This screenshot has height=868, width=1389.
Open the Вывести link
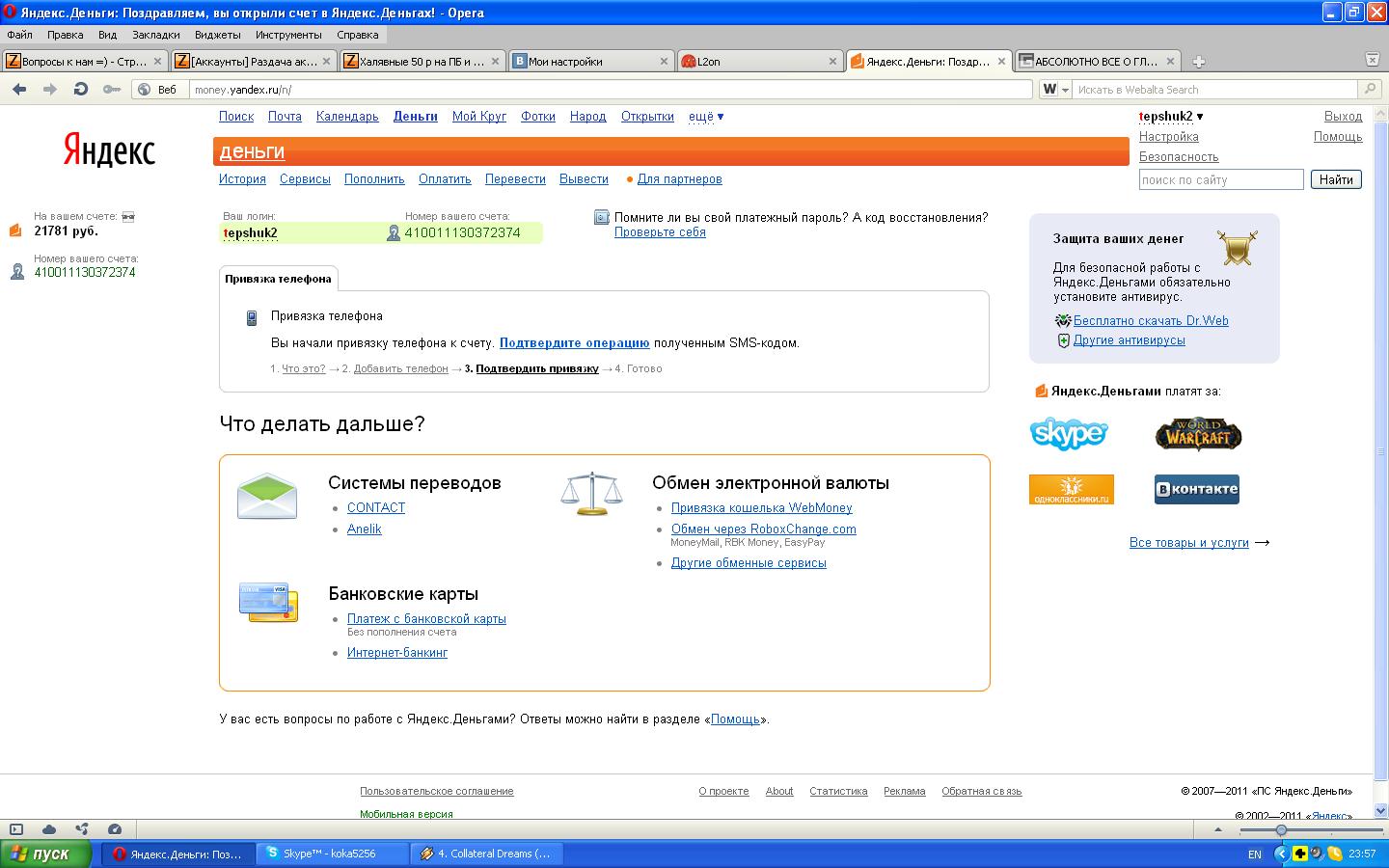[x=584, y=179]
